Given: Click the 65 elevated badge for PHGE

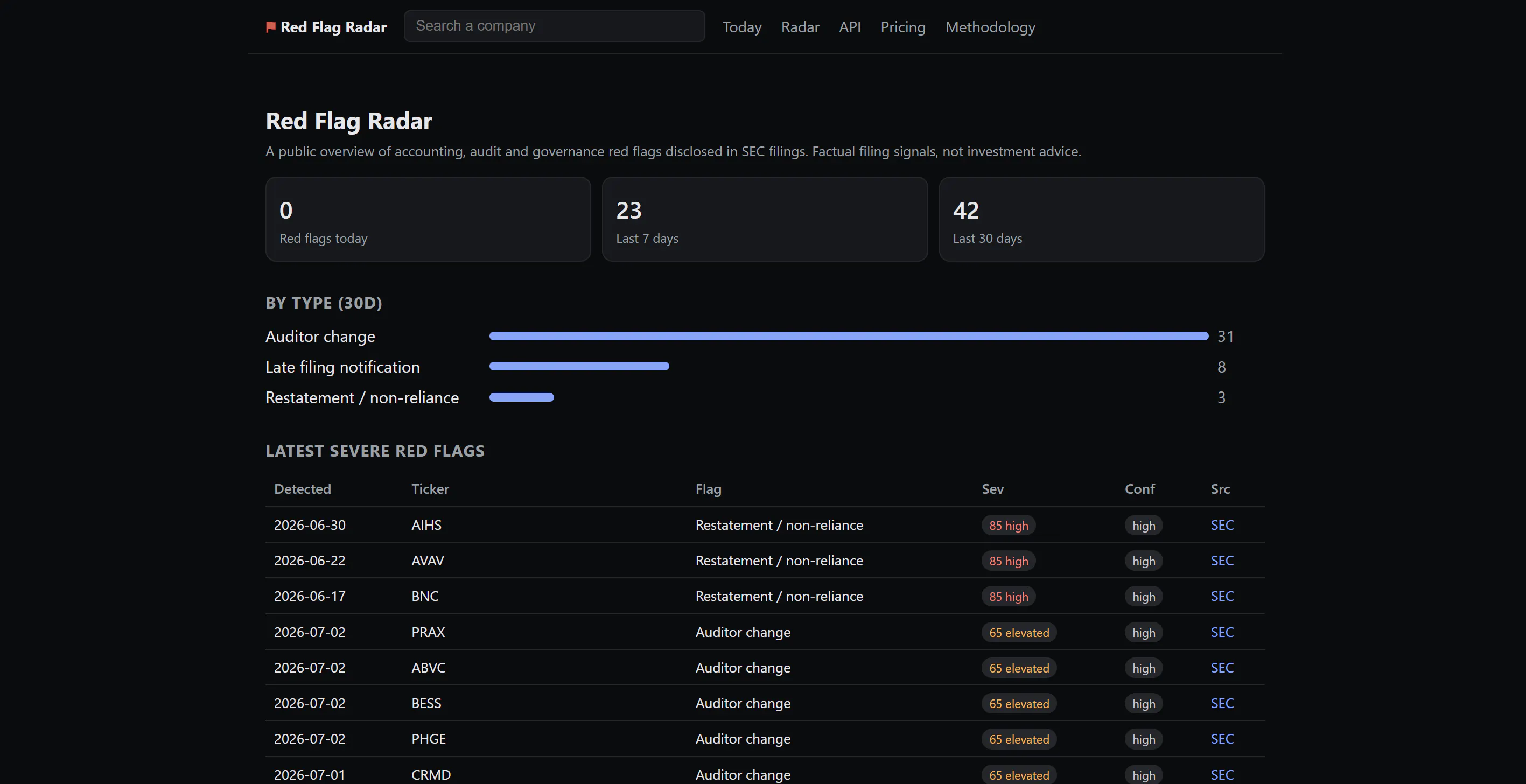Looking at the screenshot, I should [x=1019, y=739].
